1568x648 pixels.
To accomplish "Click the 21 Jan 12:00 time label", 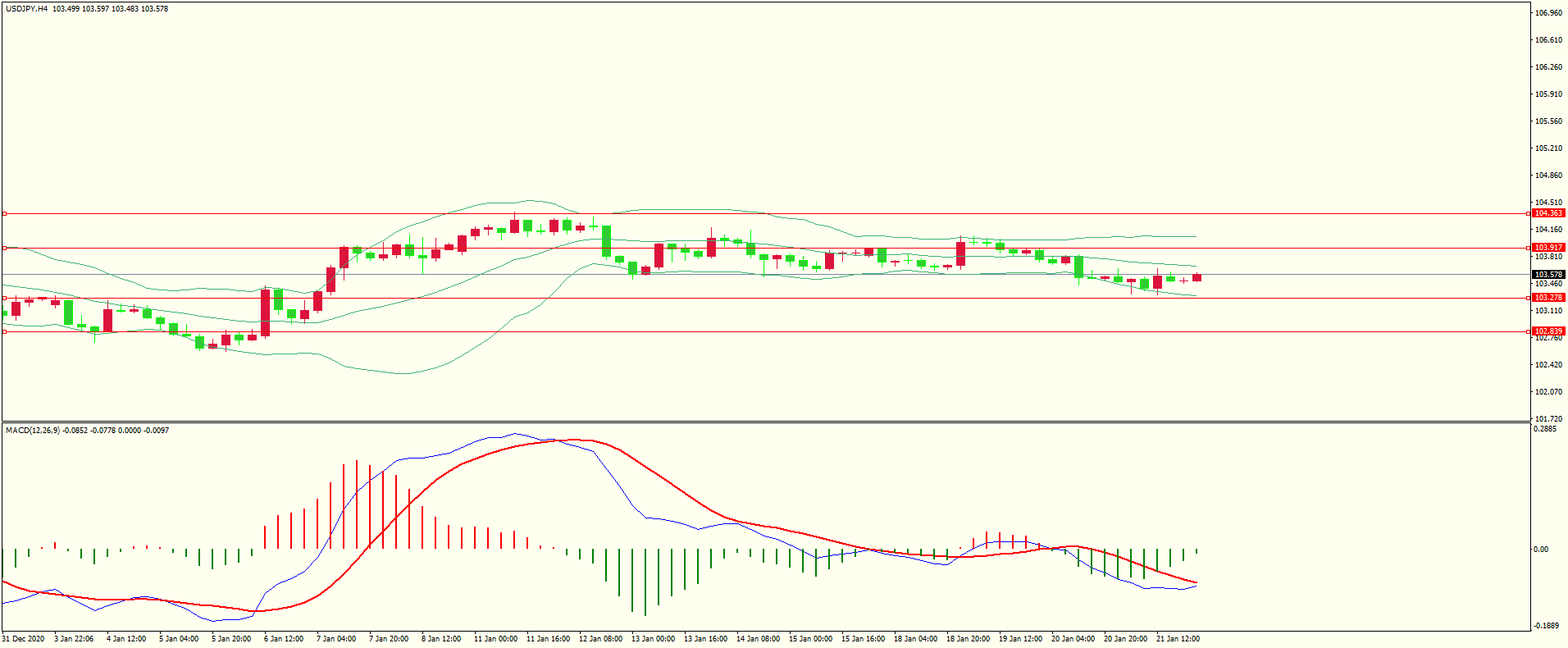I will pyautogui.click(x=1178, y=639).
